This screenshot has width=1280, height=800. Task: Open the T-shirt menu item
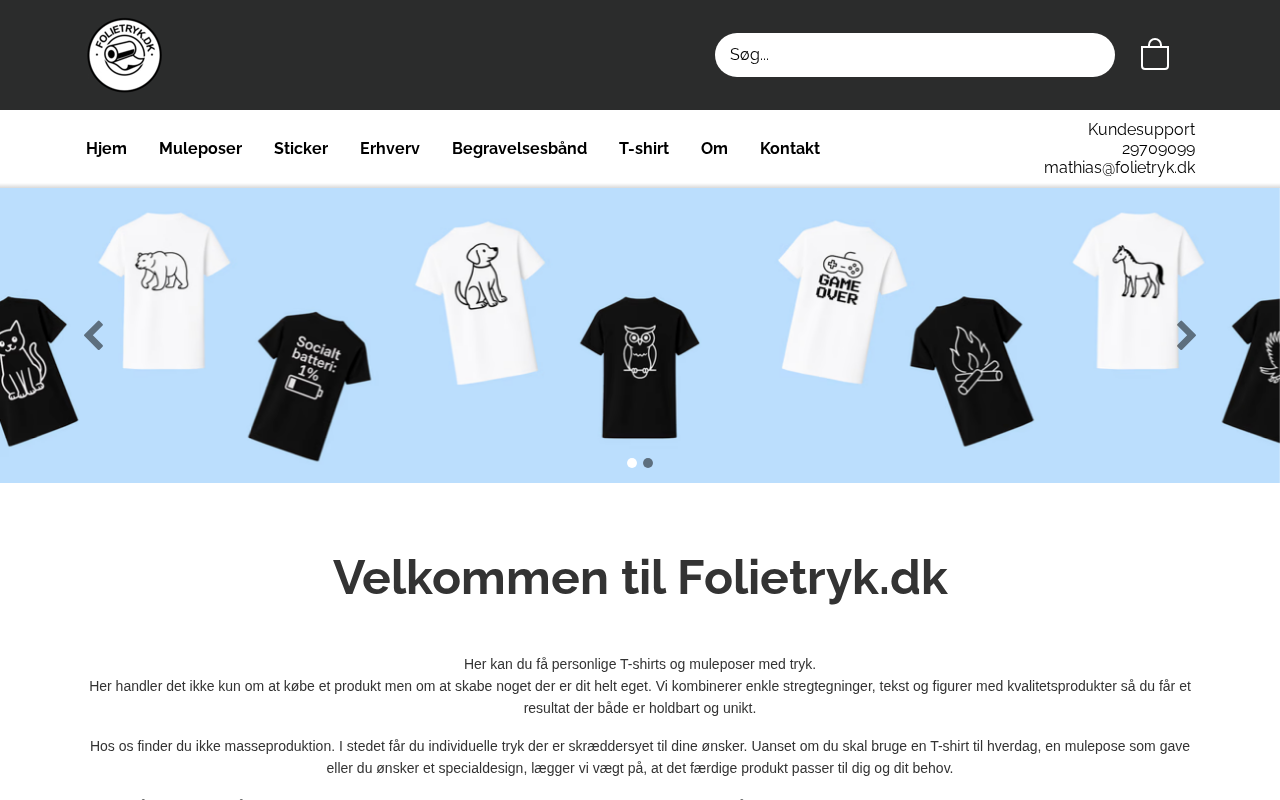(x=644, y=148)
